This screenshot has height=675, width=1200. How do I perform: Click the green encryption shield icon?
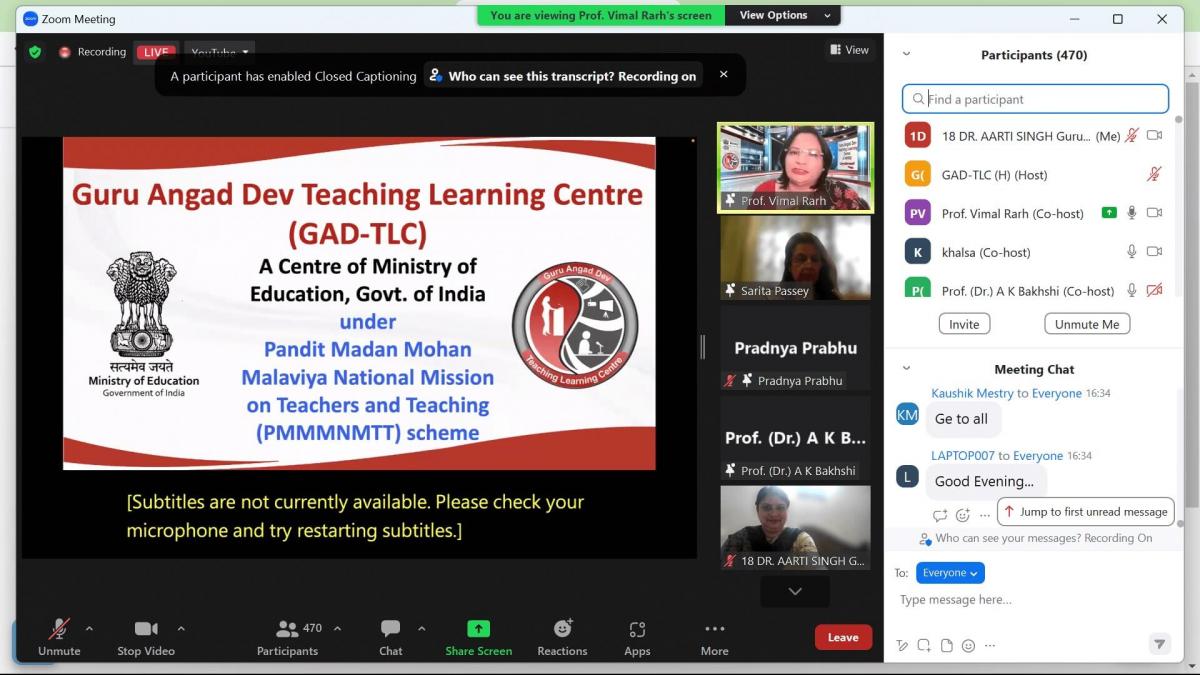click(35, 51)
